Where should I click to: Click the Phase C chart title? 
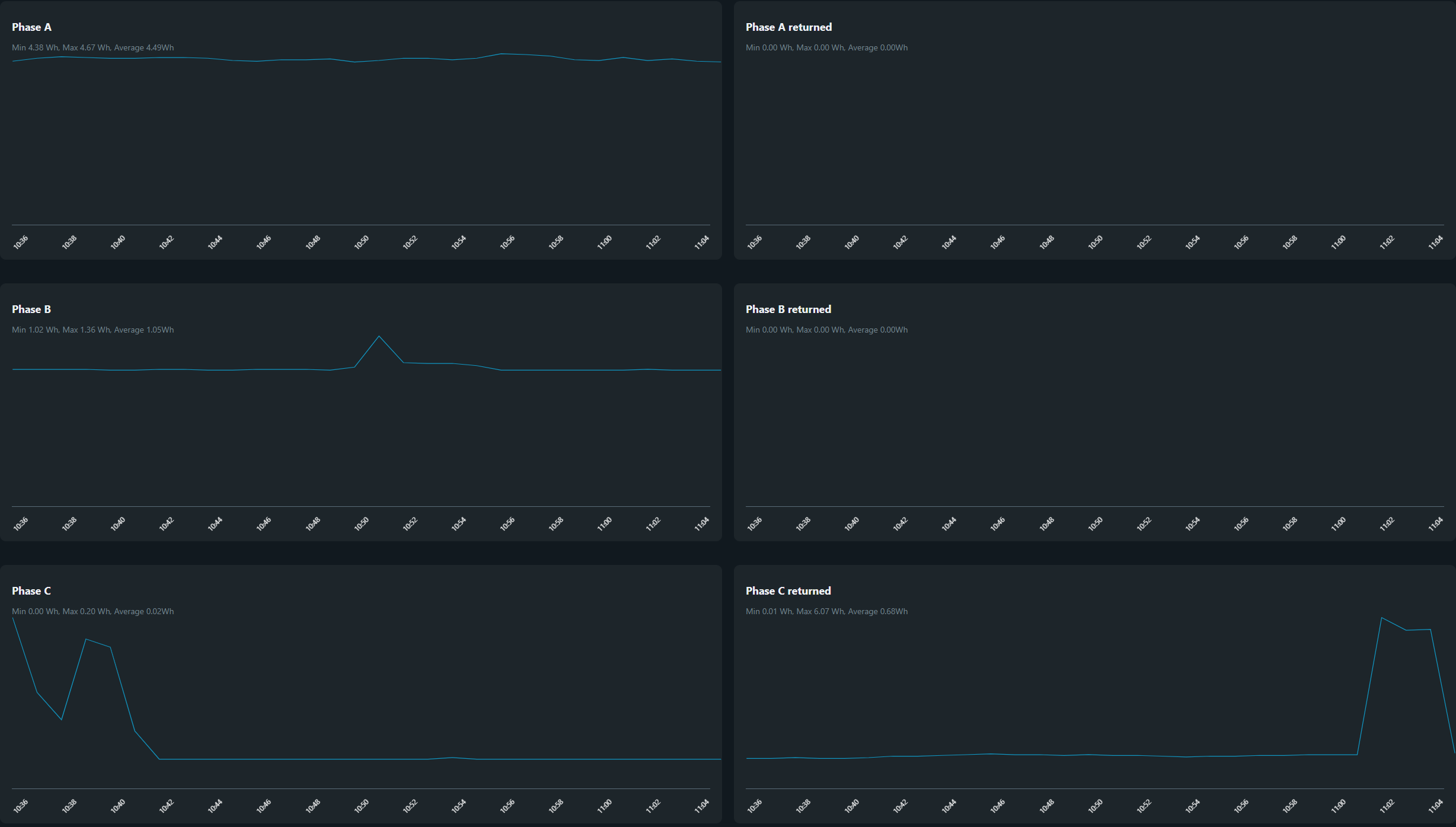pos(31,591)
